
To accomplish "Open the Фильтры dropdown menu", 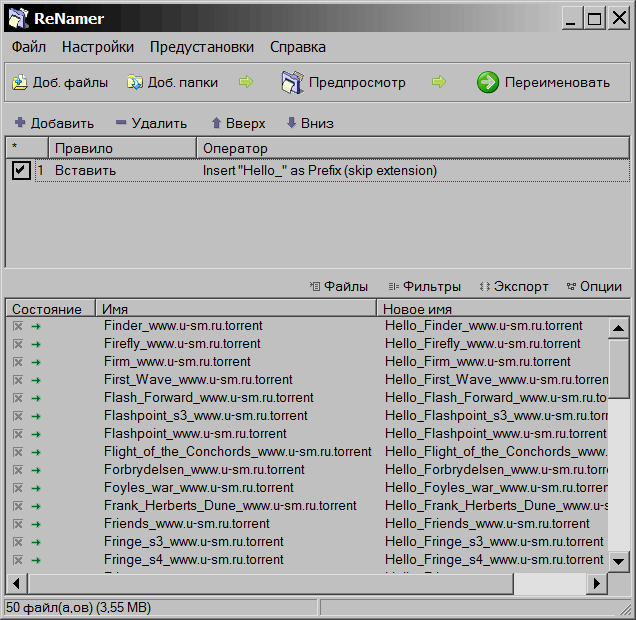I will coord(424,286).
